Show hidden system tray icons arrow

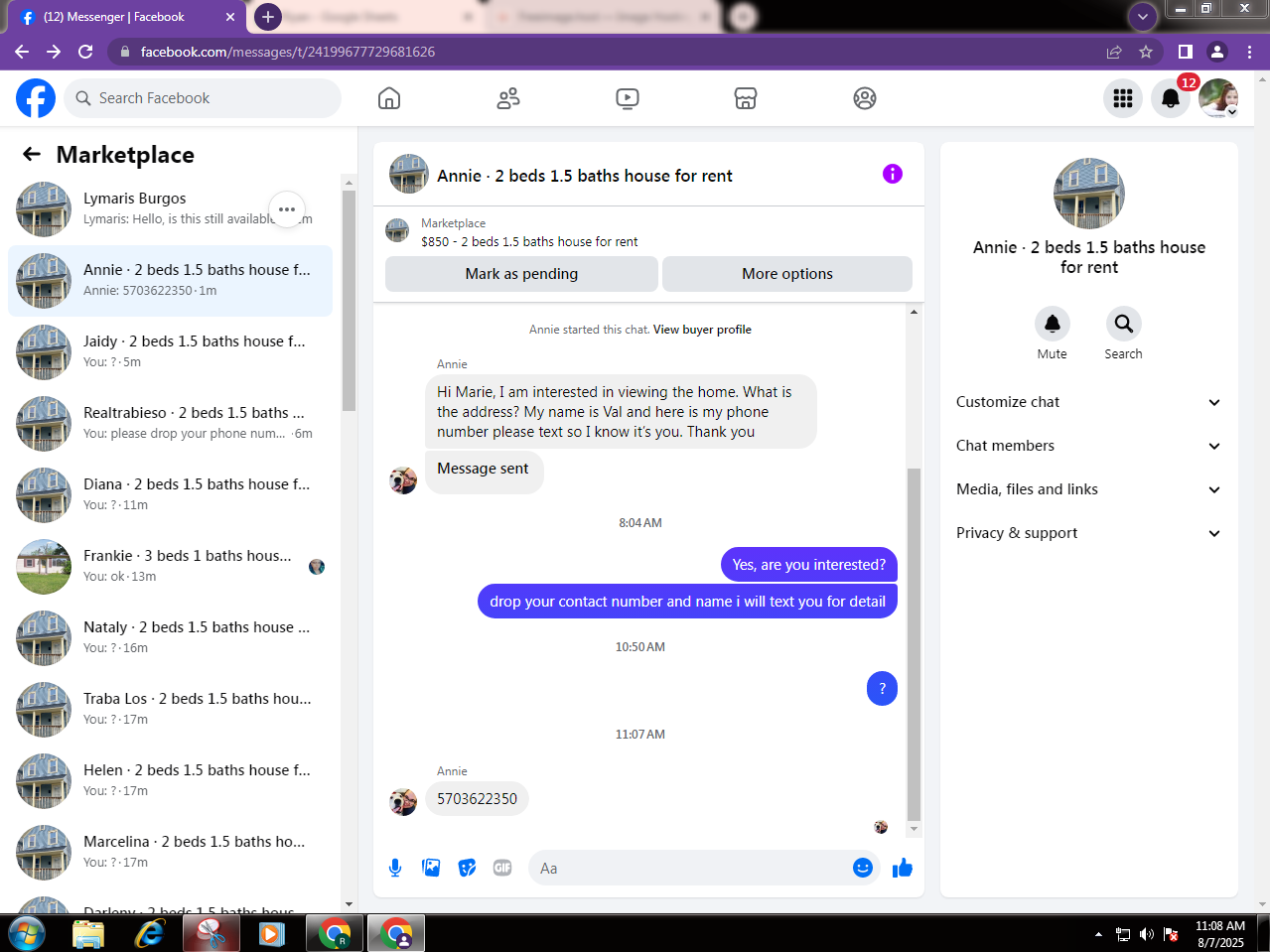coord(1098,934)
